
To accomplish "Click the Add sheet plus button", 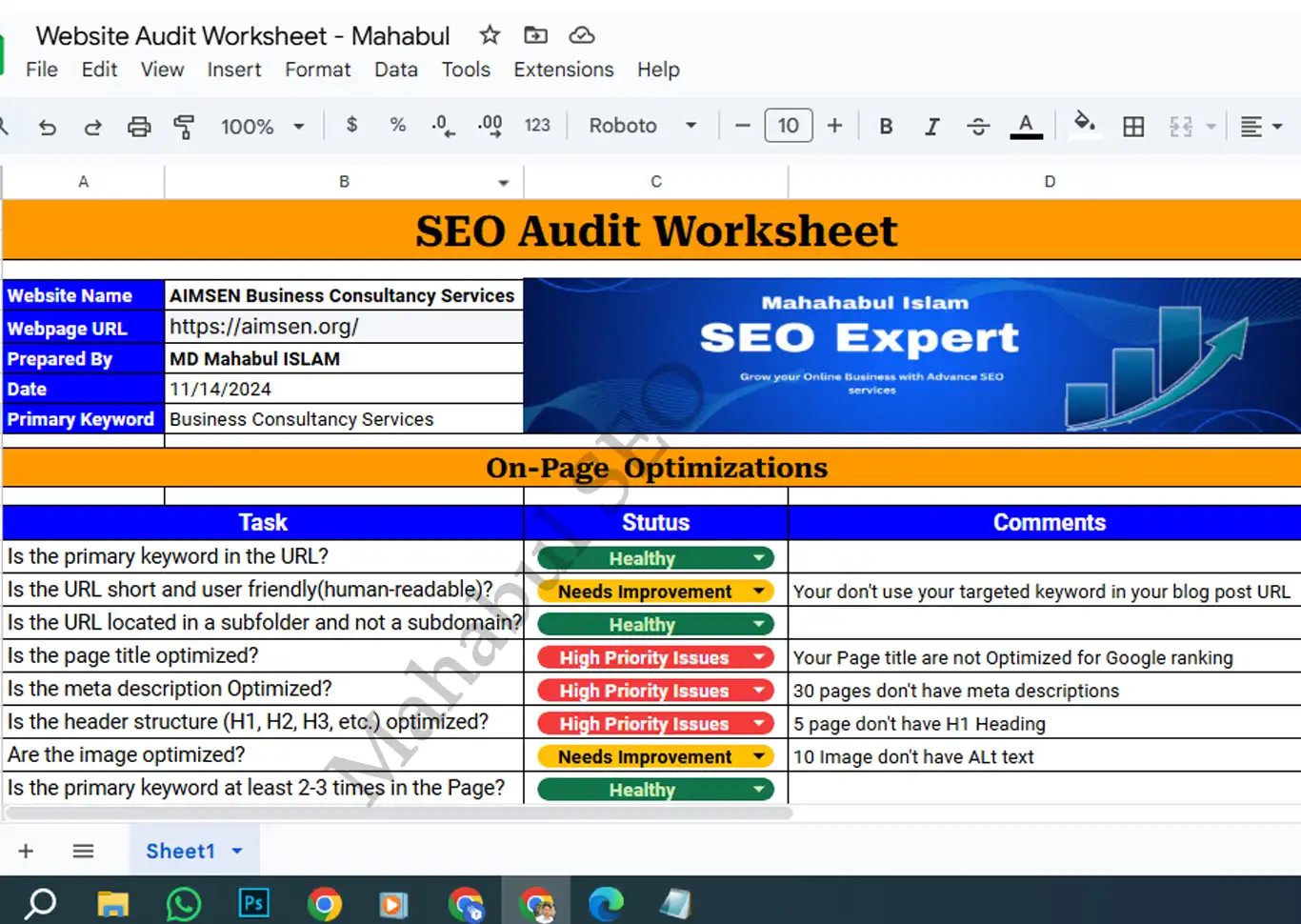I will coord(26,851).
